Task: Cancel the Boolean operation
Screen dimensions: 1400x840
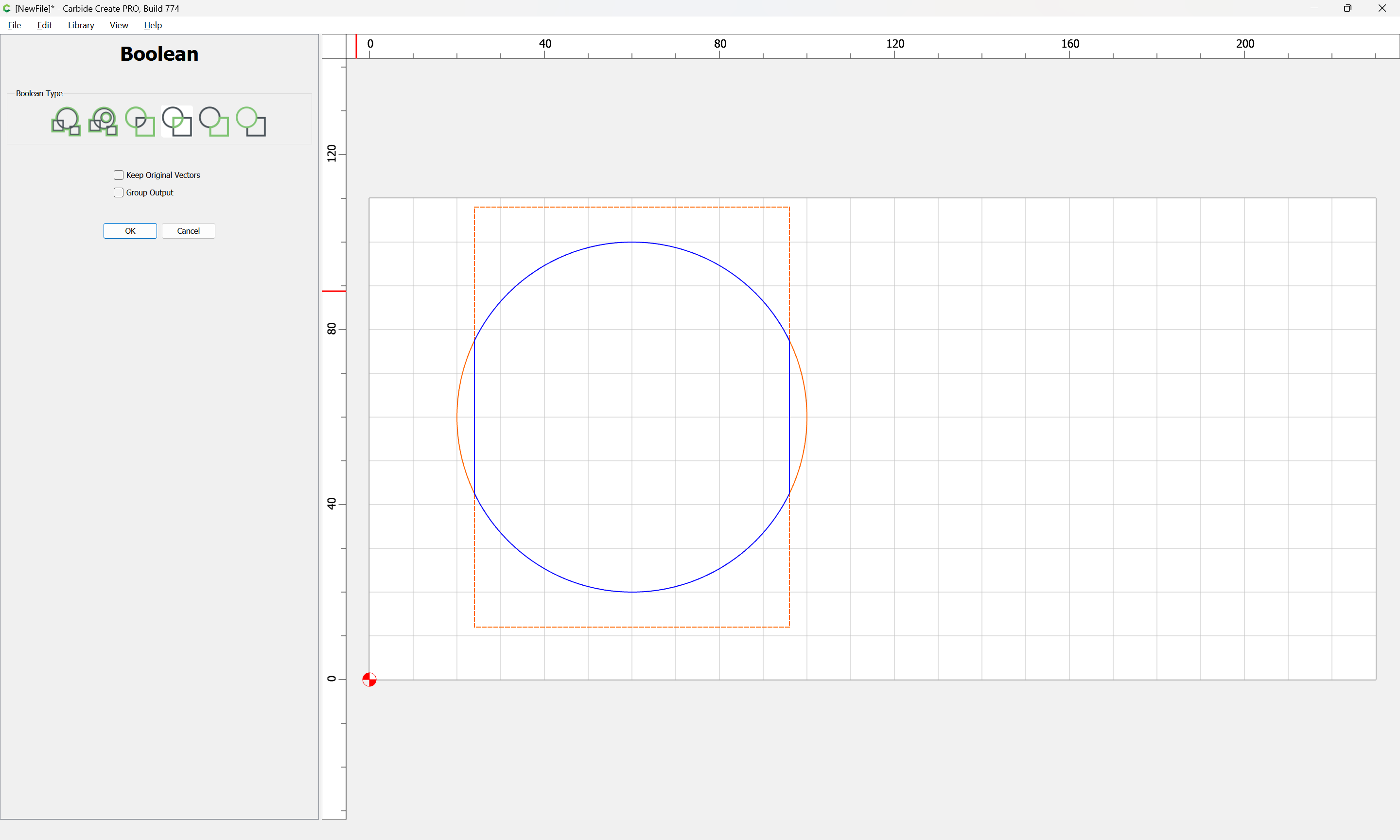Action: pos(189,231)
